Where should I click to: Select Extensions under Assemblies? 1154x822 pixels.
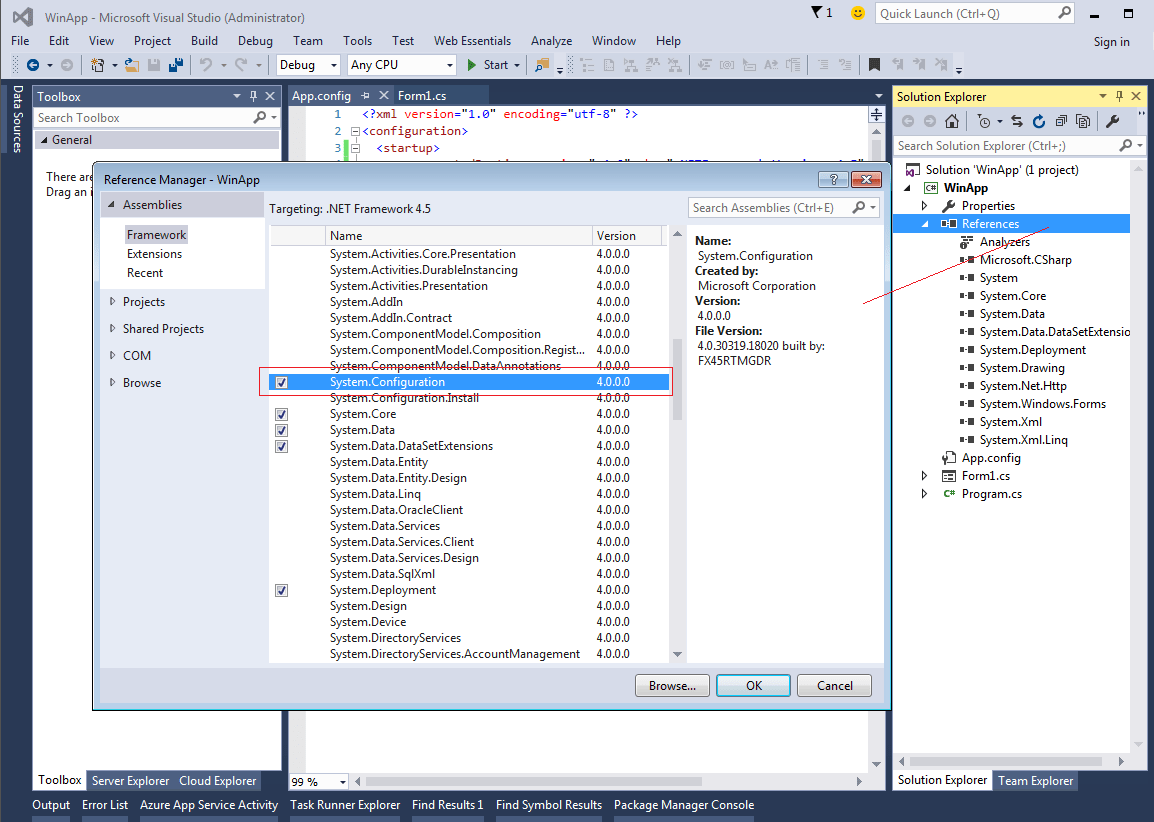click(x=155, y=254)
